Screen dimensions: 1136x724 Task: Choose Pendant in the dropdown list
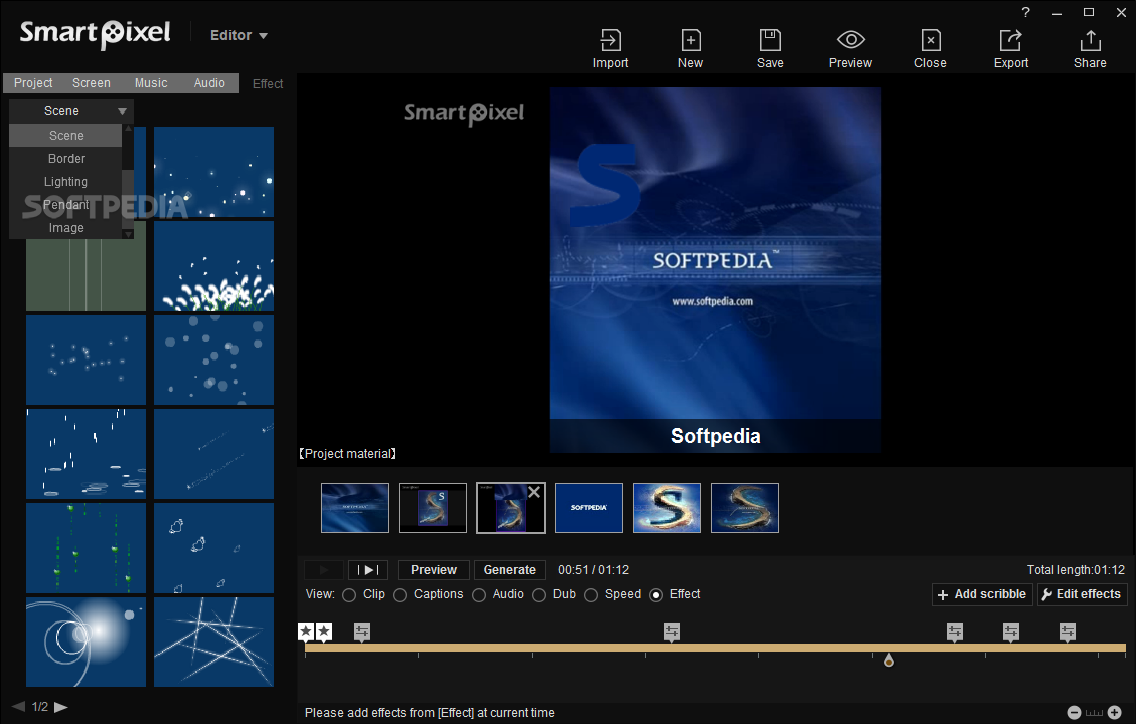coord(66,205)
